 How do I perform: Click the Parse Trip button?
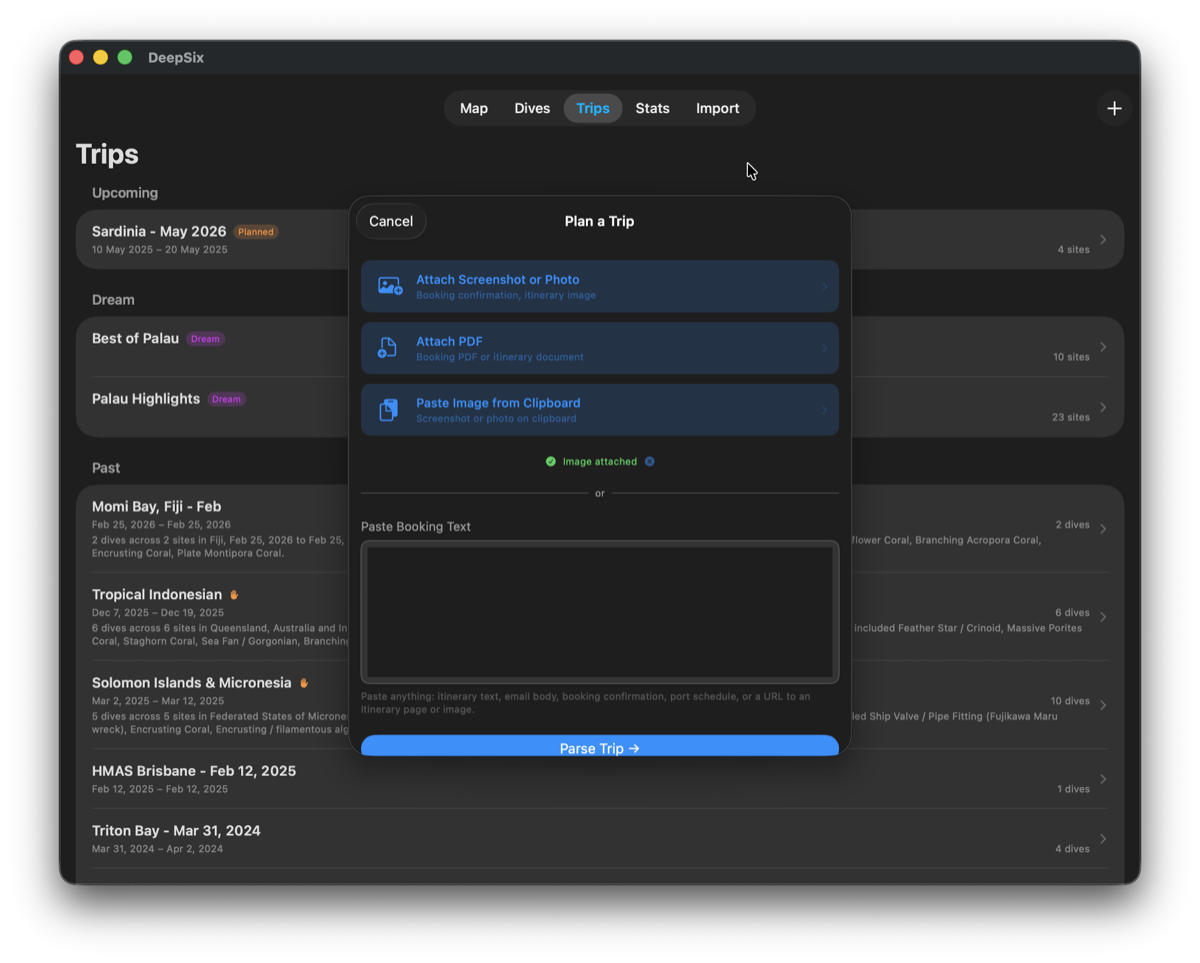click(x=600, y=746)
